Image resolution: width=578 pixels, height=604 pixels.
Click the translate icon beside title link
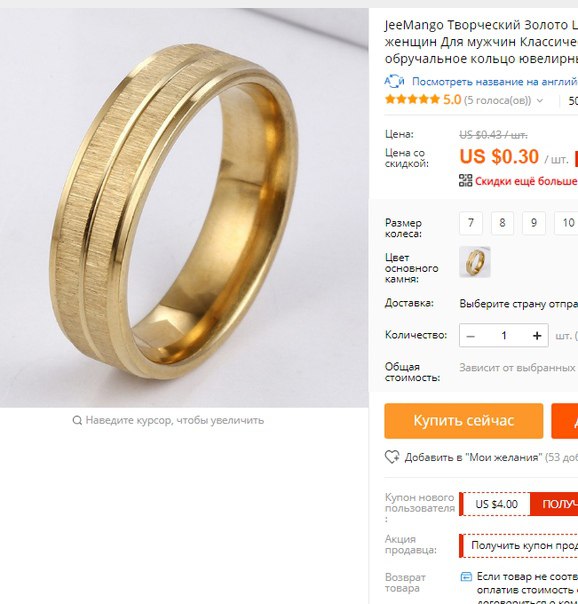click(x=394, y=81)
